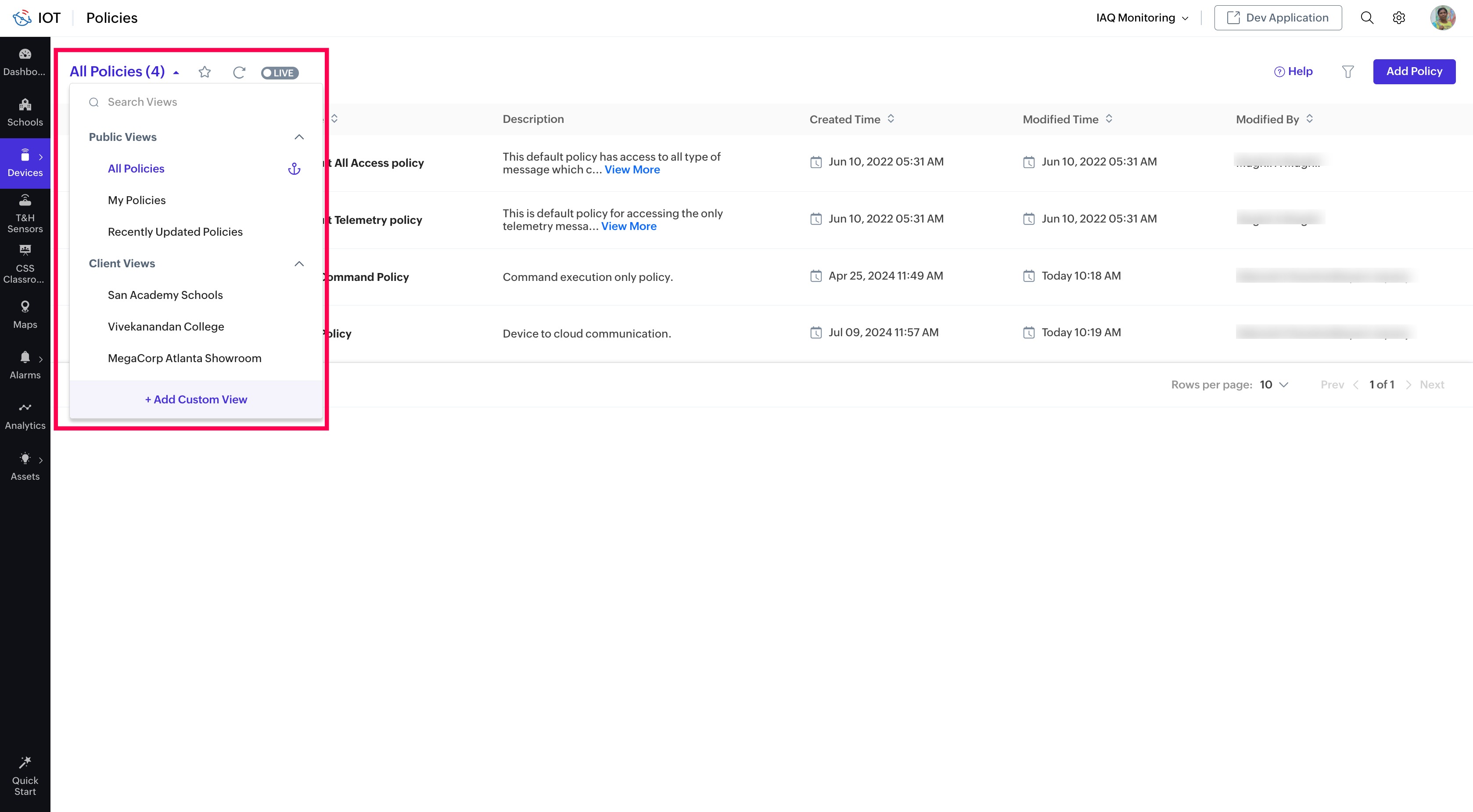The height and width of the screenshot is (812, 1473).
Task: Collapse the Client Views section
Action: 298,264
